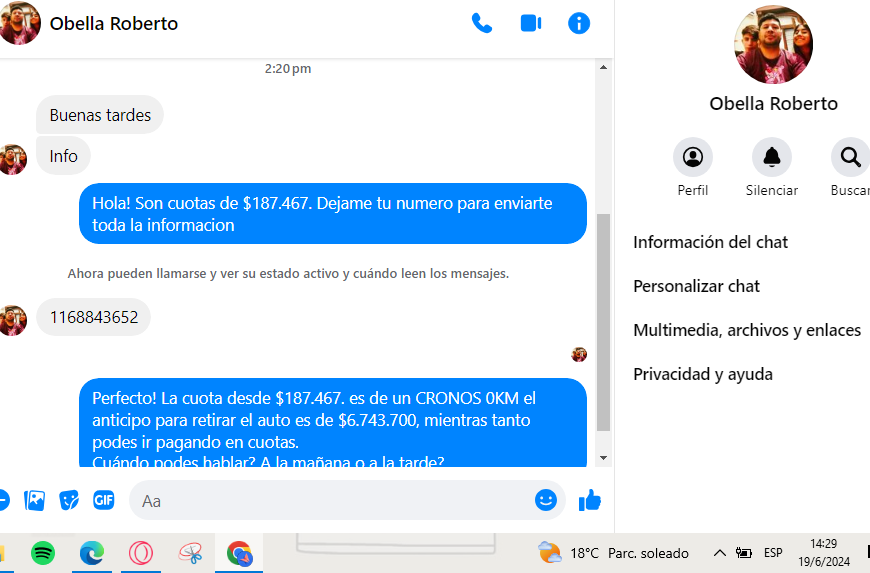The width and height of the screenshot is (870, 573).
Task: Expand Personalizar chat section
Action: pyautogui.click(x=696, y=286)
